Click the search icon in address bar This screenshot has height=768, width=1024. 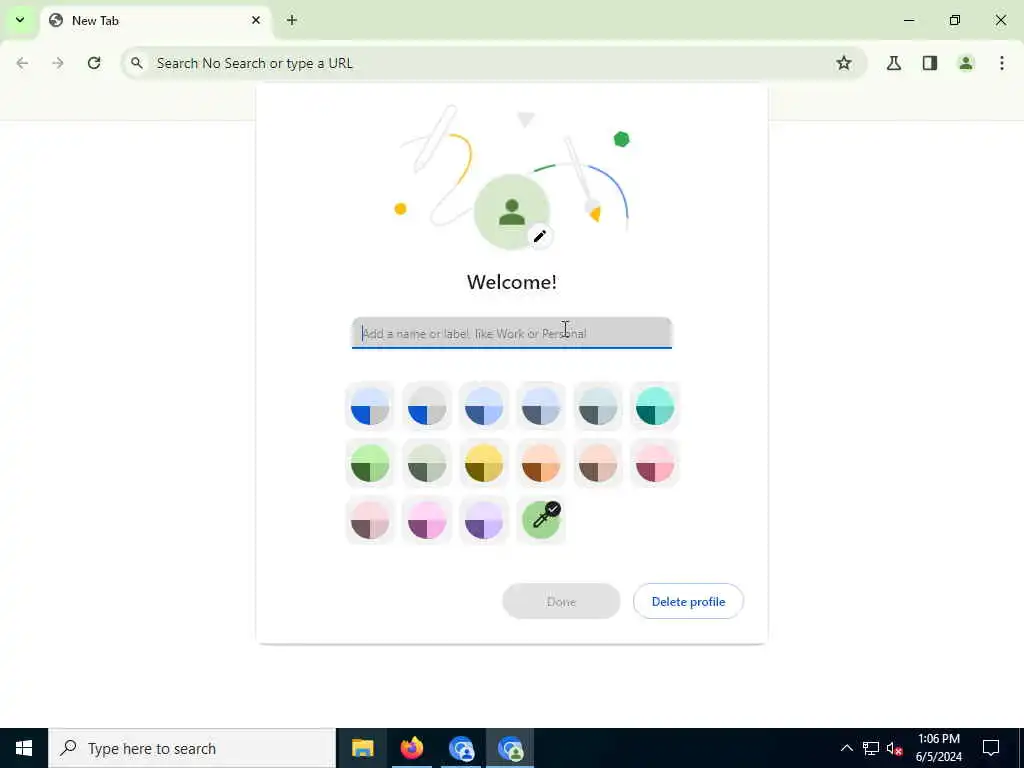click(136, 63)
